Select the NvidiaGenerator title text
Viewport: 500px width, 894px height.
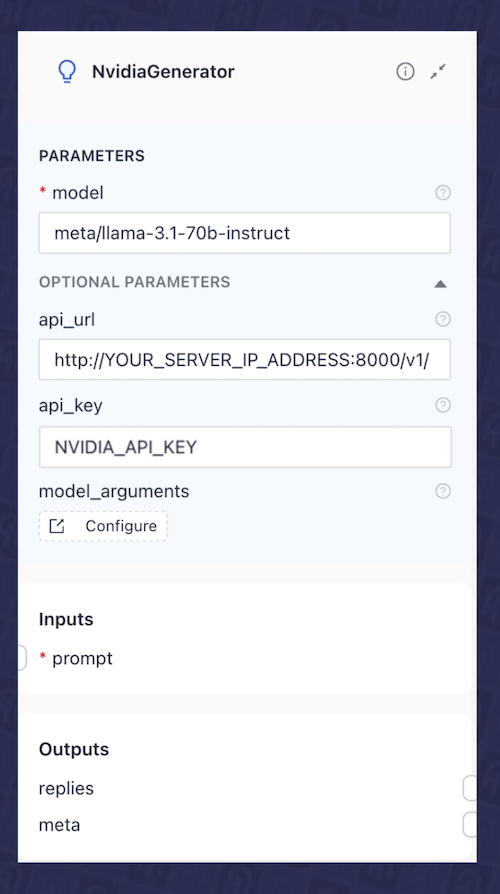click(x=163, y=72)
